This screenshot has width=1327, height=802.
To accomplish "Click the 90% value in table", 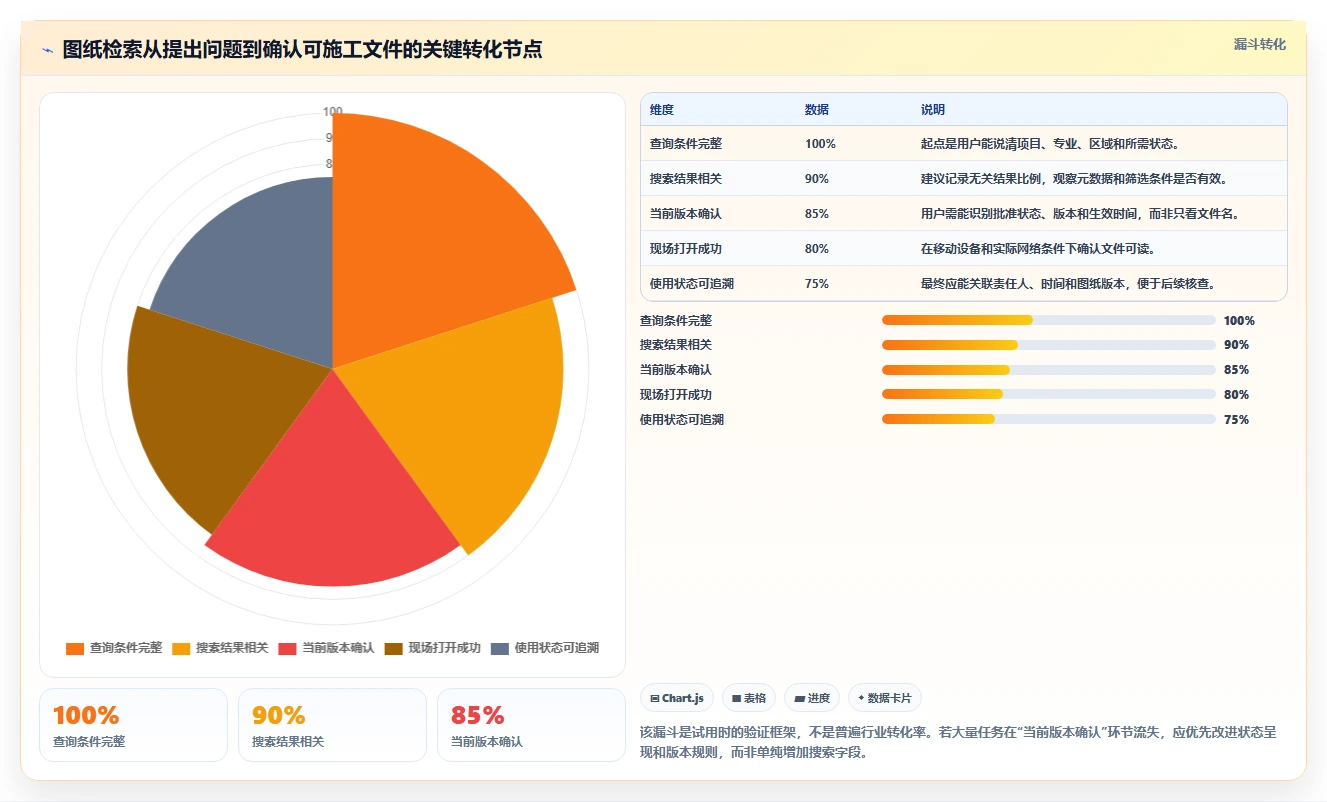I will [x=817, y=179].
